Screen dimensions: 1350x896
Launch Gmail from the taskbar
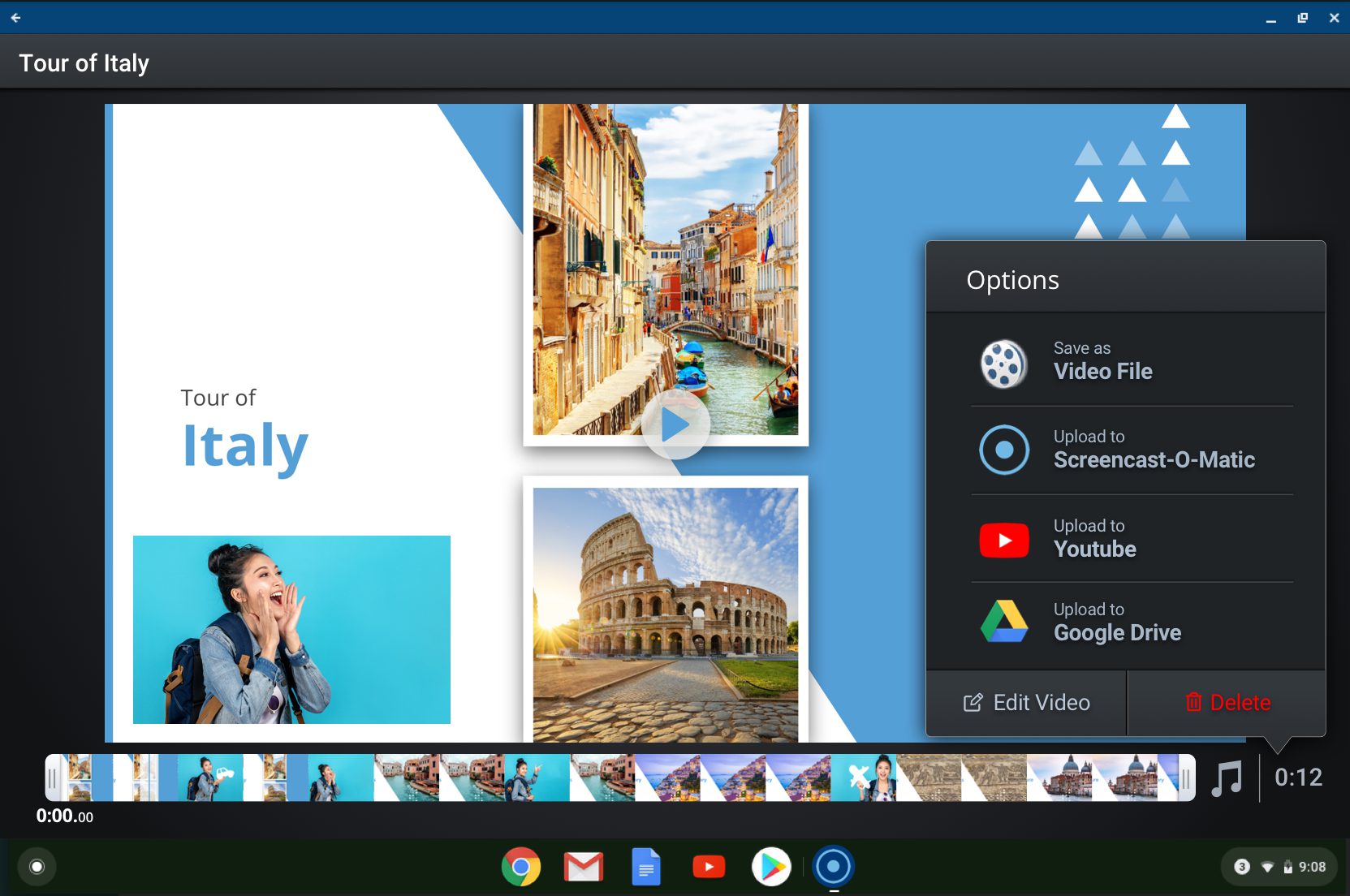583,866
